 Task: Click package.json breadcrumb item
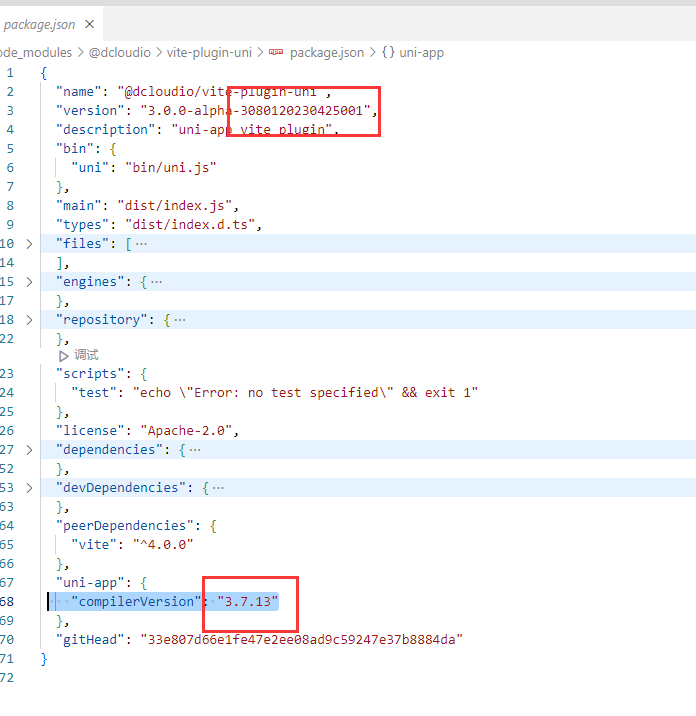click(x=327, y=53)
